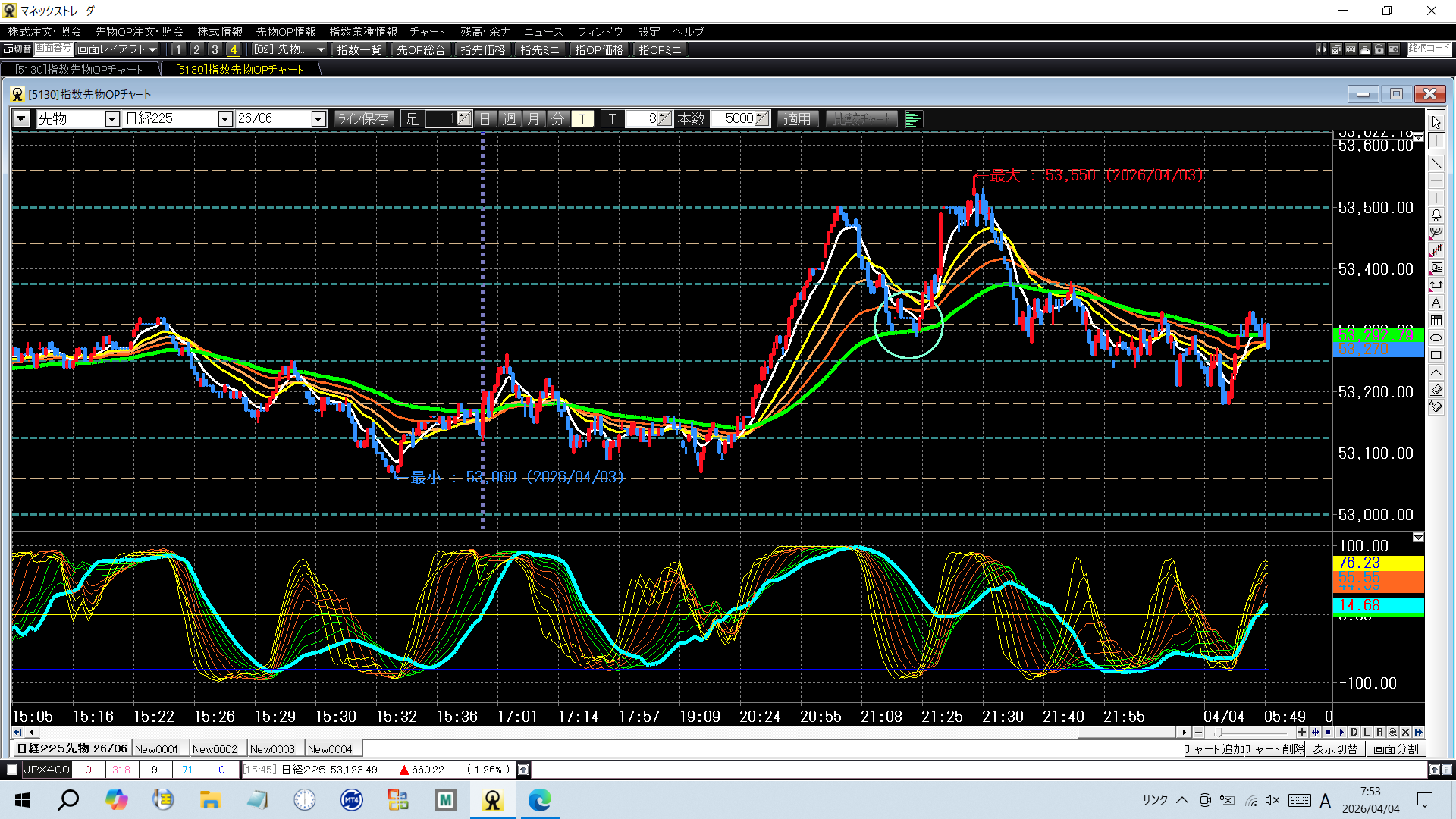Expand the 26/06 contract month dropdown
The height and width of the screenshot is (819, 1456).
318,119
